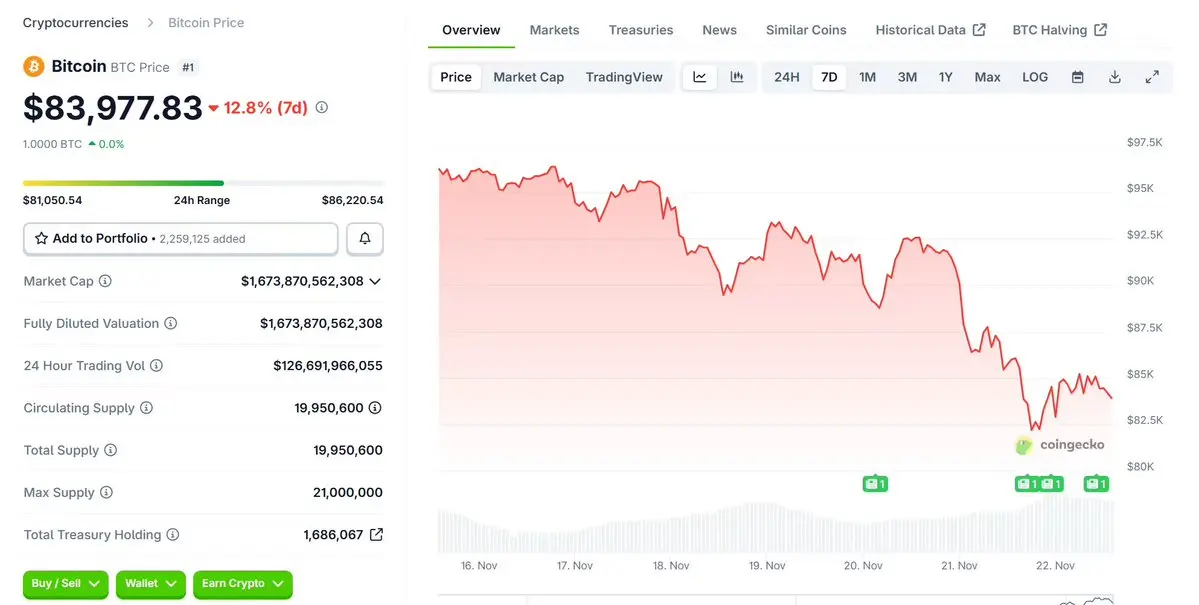Go to Cryptocurrencies breadcrumb link
Viewport: 1199px width, 605px height.
(75, 22)
